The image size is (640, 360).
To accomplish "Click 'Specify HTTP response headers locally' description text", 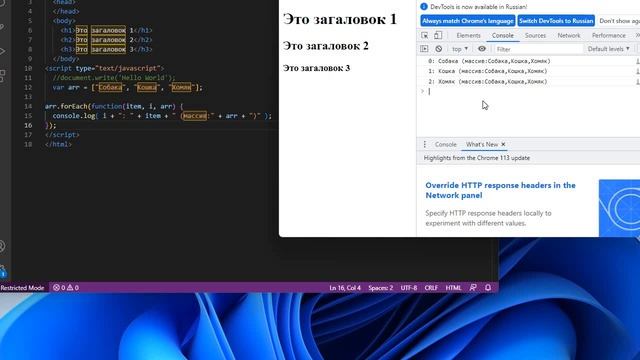I will [488, 218].
